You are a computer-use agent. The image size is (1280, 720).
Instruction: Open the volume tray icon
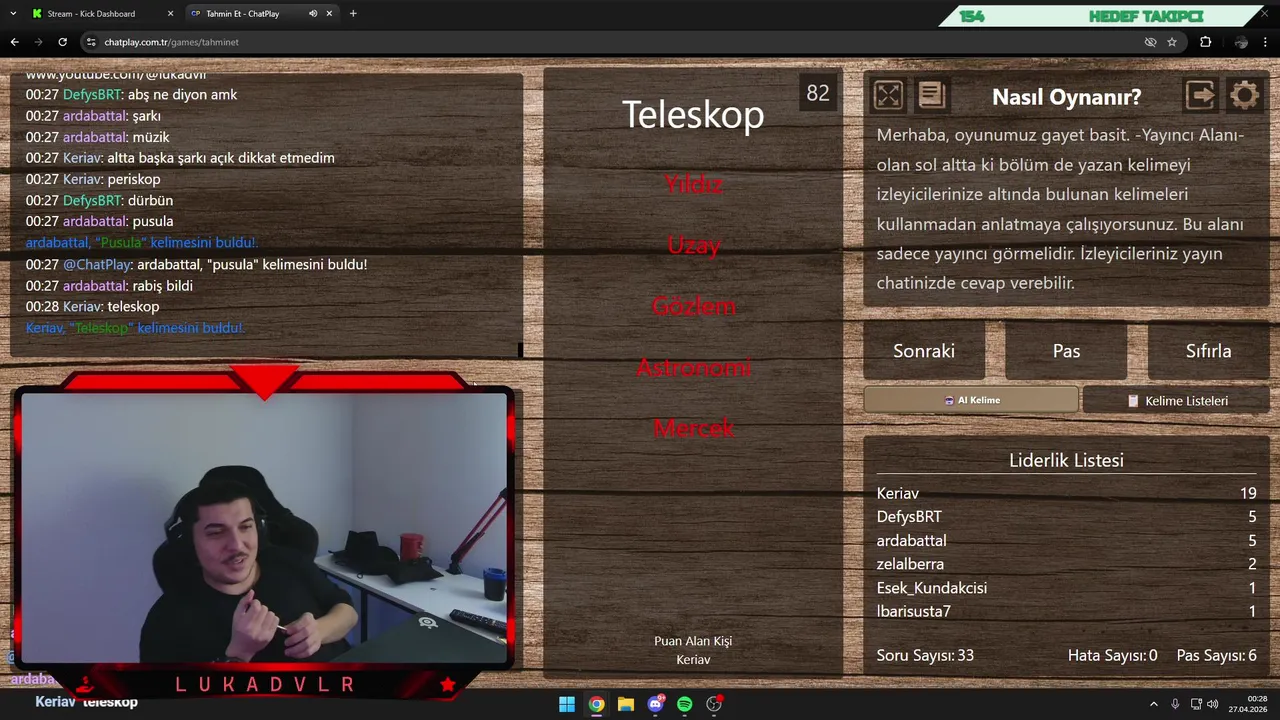tap(1212, 704)
